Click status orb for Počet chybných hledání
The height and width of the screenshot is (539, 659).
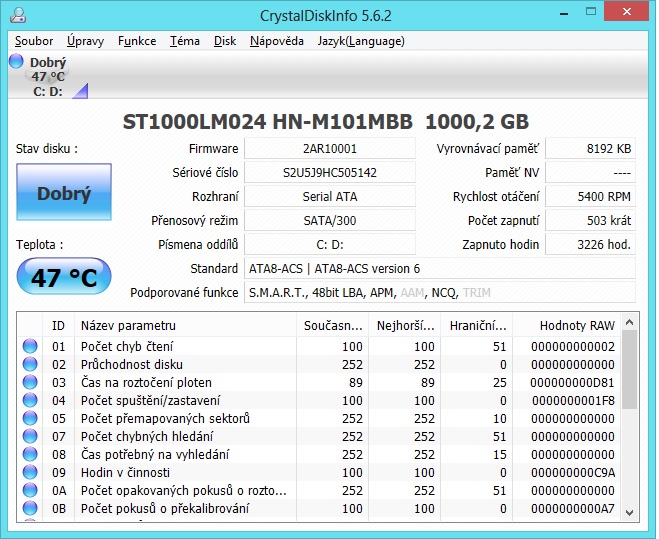(x=30, y=436)
